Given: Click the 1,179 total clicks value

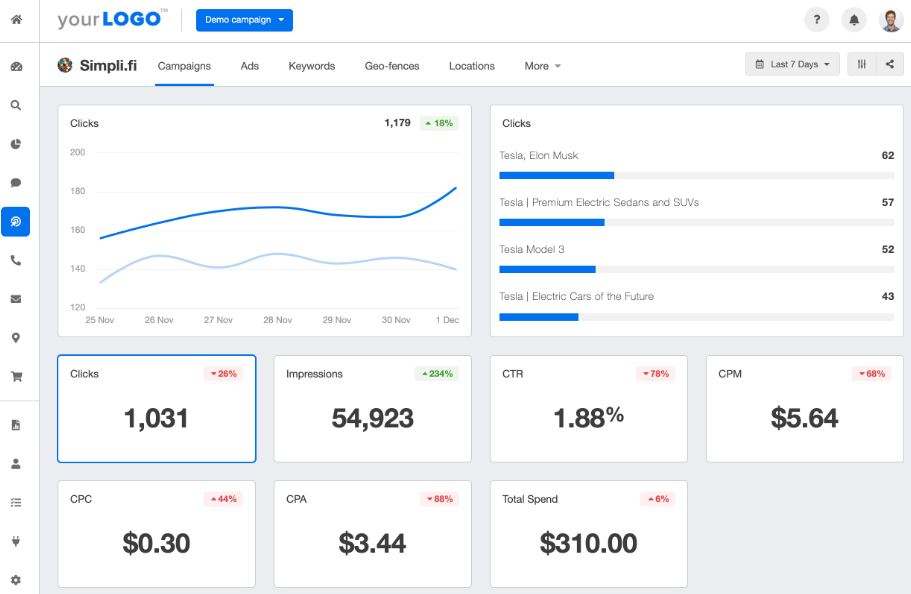Looking at the screenshot, I should (x=397, y=123).
